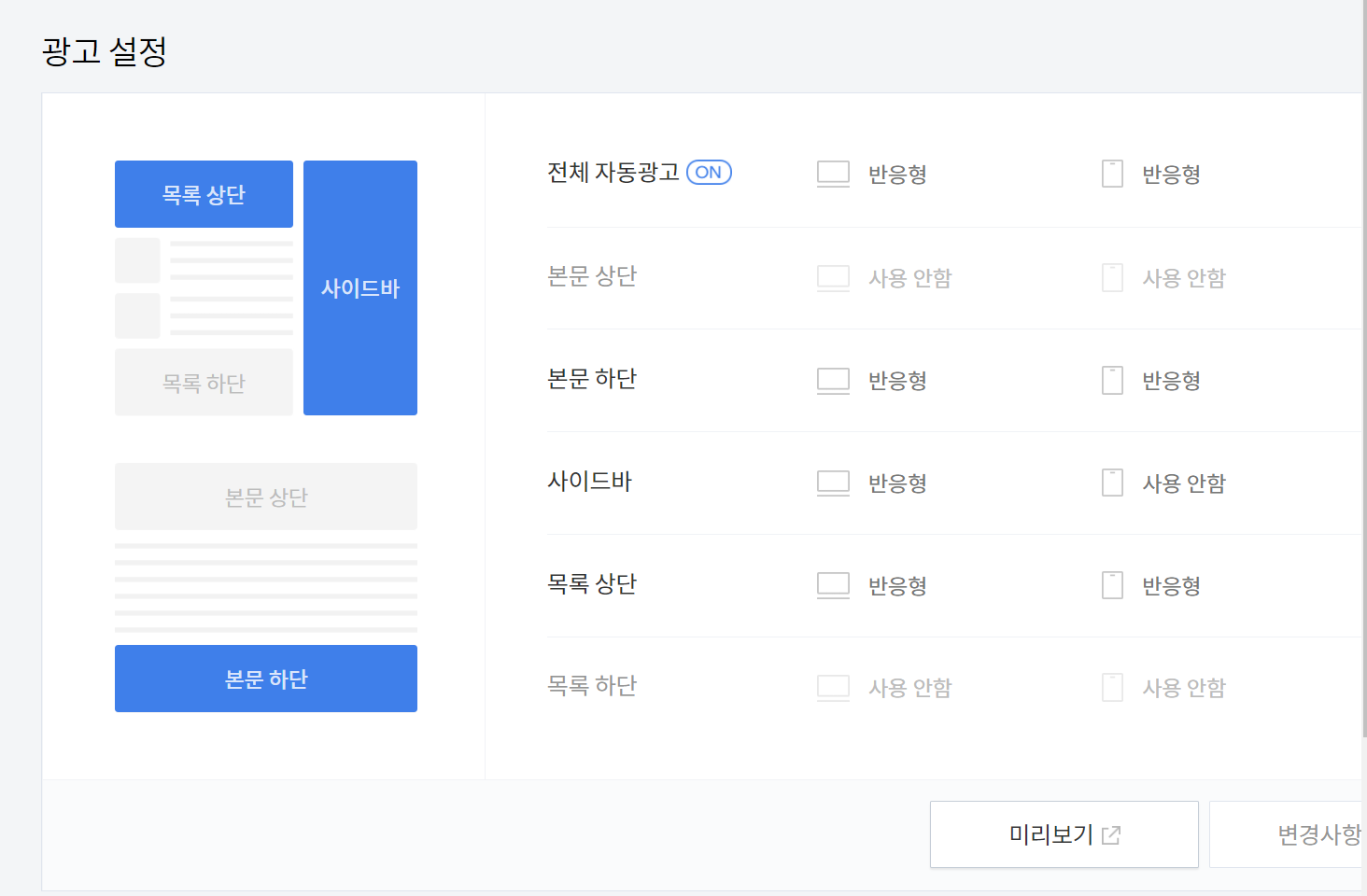Click the desktop icon in 목록 상단 row

(833, 585)
